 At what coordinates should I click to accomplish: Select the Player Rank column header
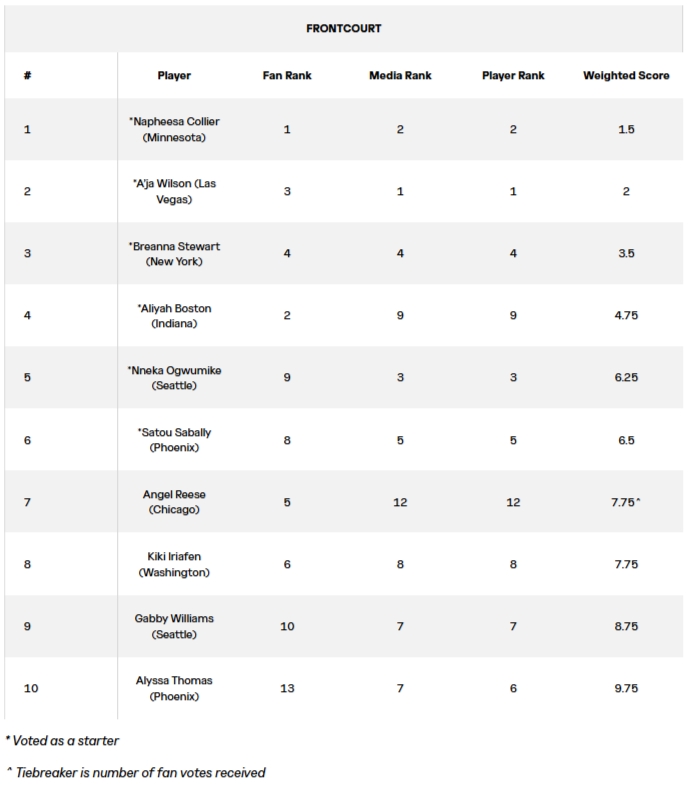point(513,75)
